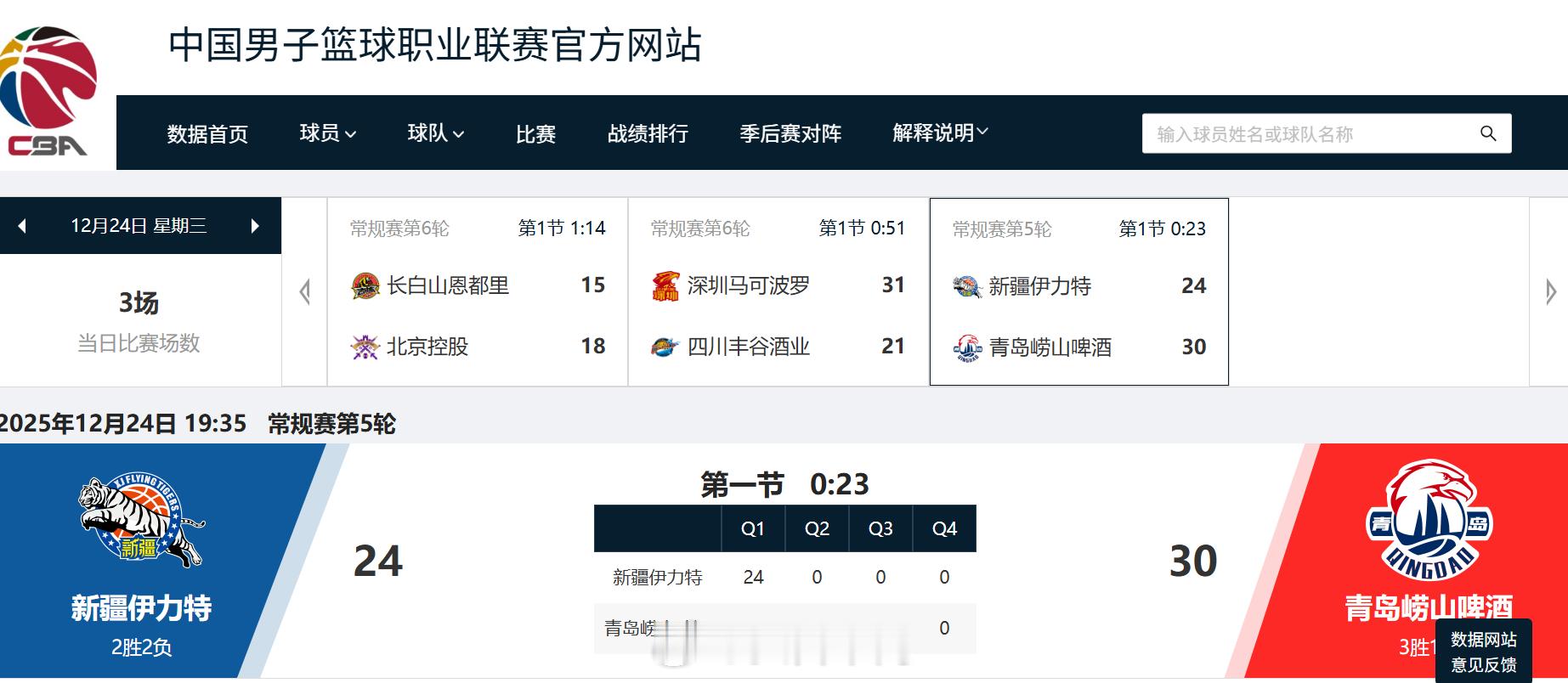The height and width of the screenshot is (683, 1568).
Task: Click 四川丰谷酒业 team logo
Action: (x=665, y=347)
